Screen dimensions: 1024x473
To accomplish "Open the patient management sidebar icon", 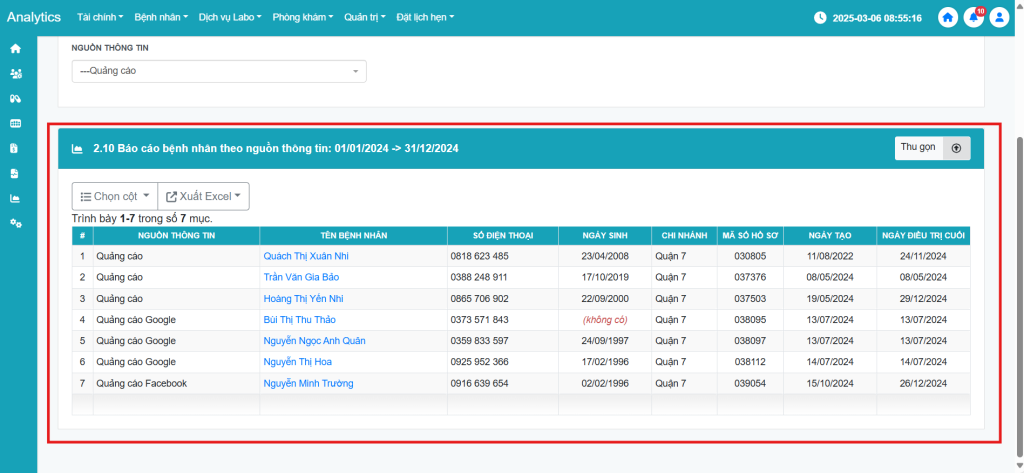I will point(15,73).
